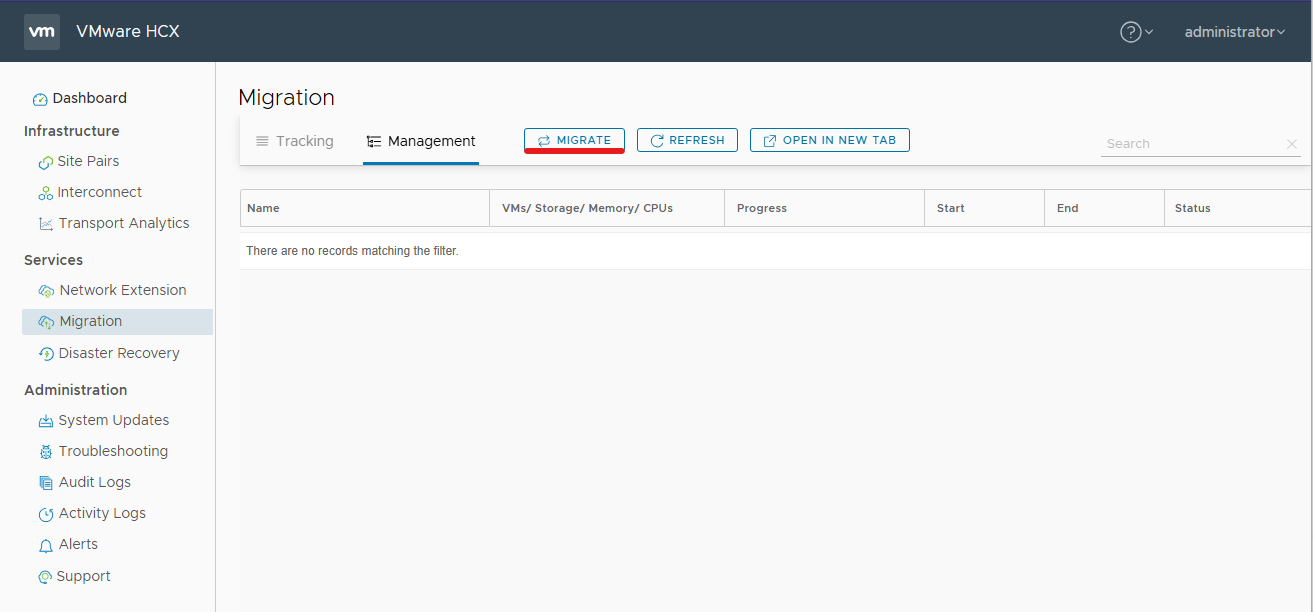Click the REFRESH button
The width and height of the screenshot is (1313, 612).
click(687, 140)
